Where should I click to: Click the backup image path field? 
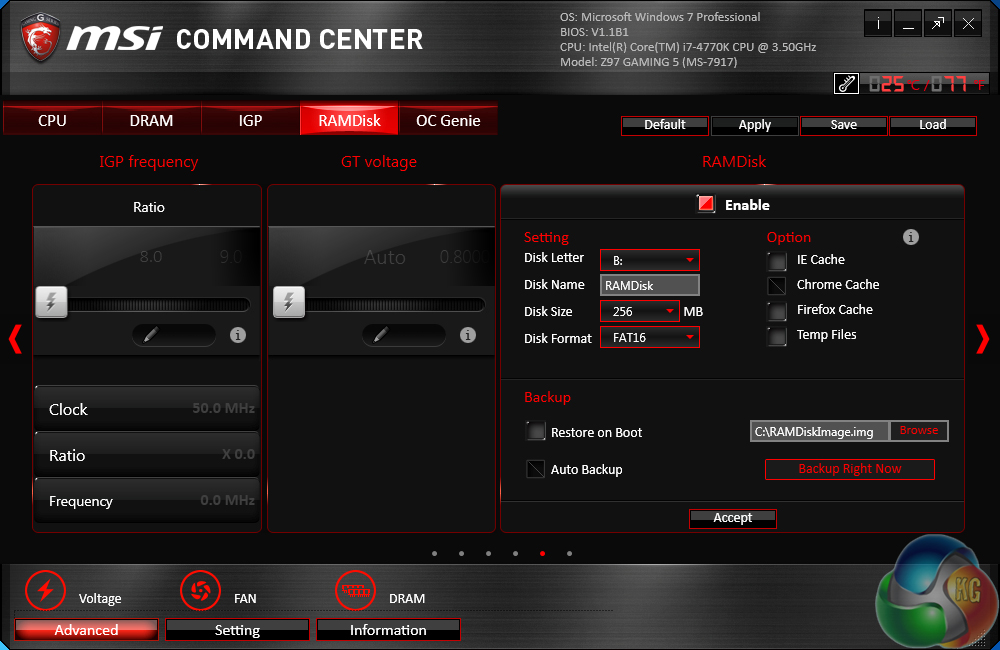[820, 431]
